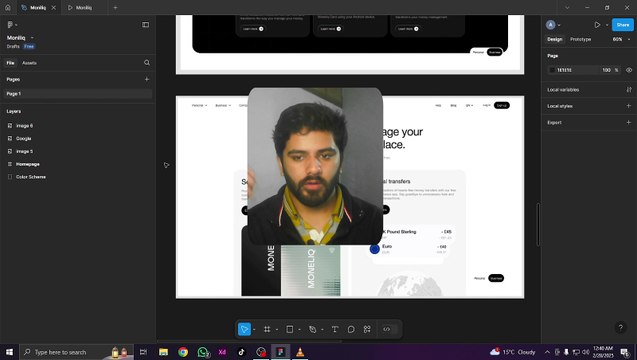Select the Move tool in the bottom toolbar
The image size is (637, 360).
click(x=244, y=329)
